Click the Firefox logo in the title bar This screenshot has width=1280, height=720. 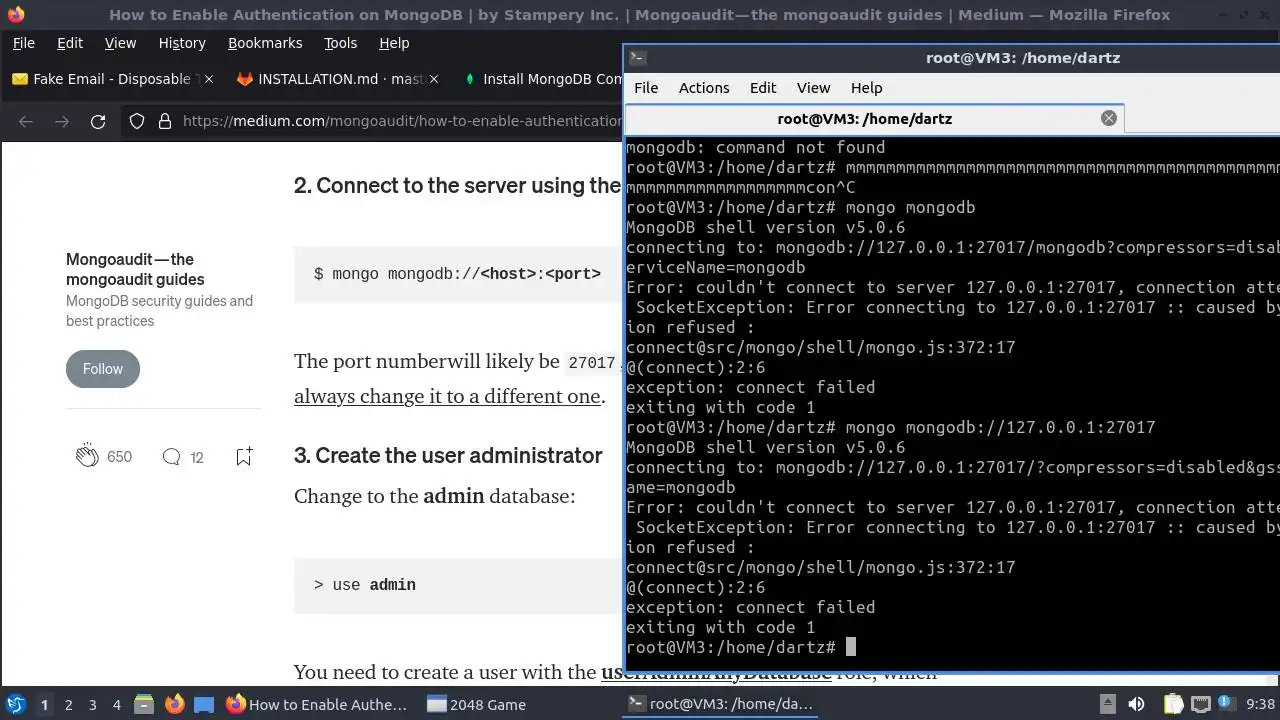(x=15, y=15)
